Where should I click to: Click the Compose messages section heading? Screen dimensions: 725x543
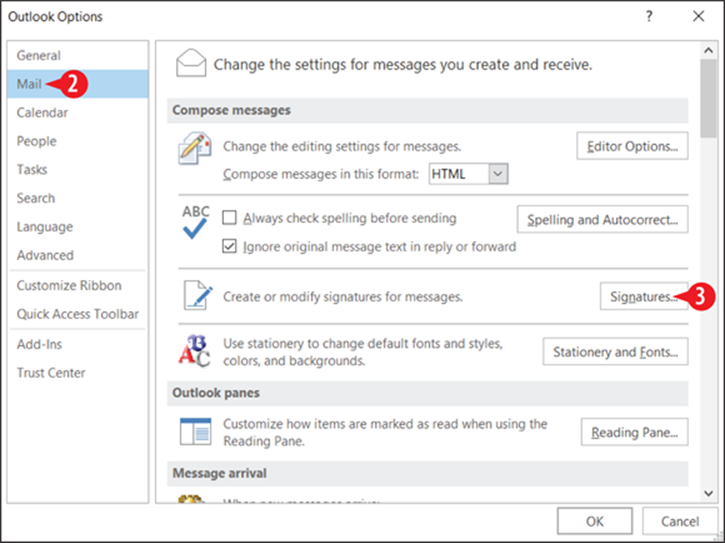[232, 110]
